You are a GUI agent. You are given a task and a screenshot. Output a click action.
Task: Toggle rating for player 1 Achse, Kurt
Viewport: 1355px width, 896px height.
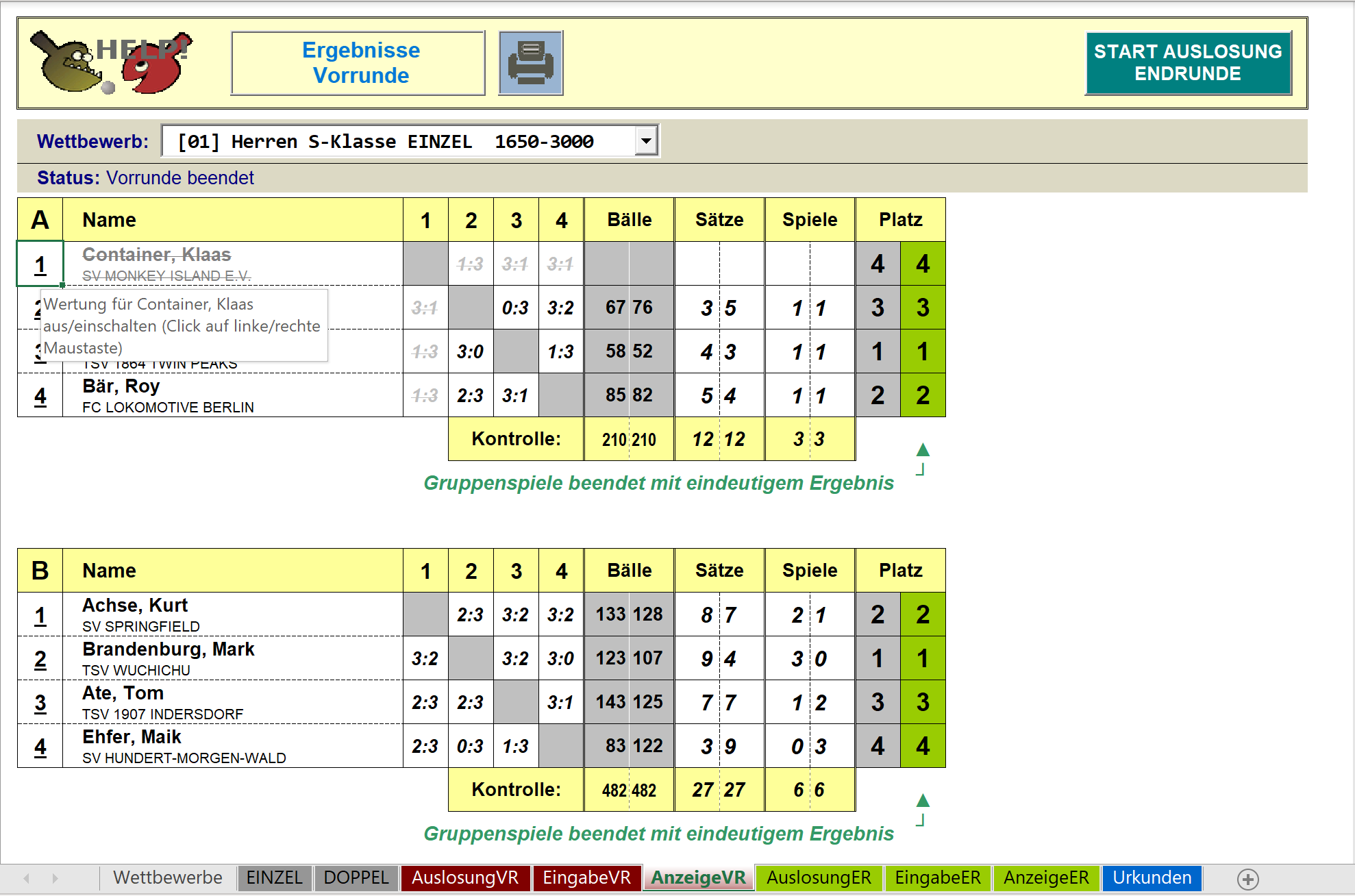[x=40, y=615]
